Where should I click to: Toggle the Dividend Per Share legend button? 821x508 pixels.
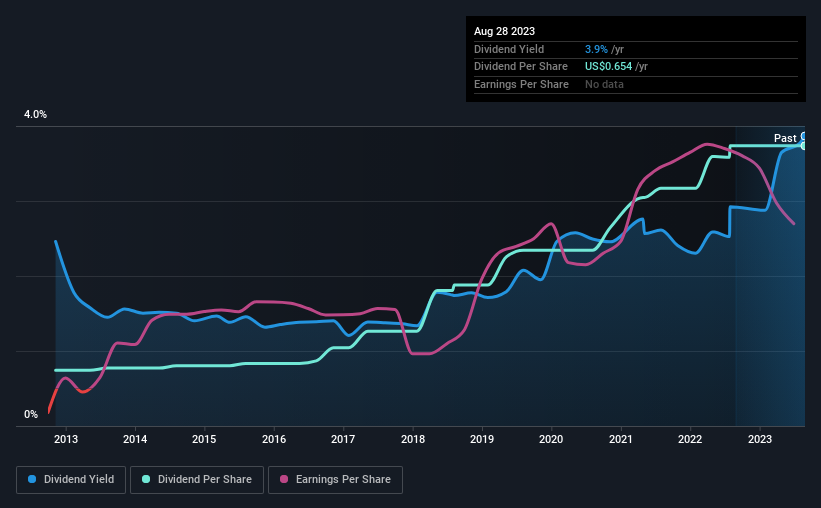tap(197, 480)
